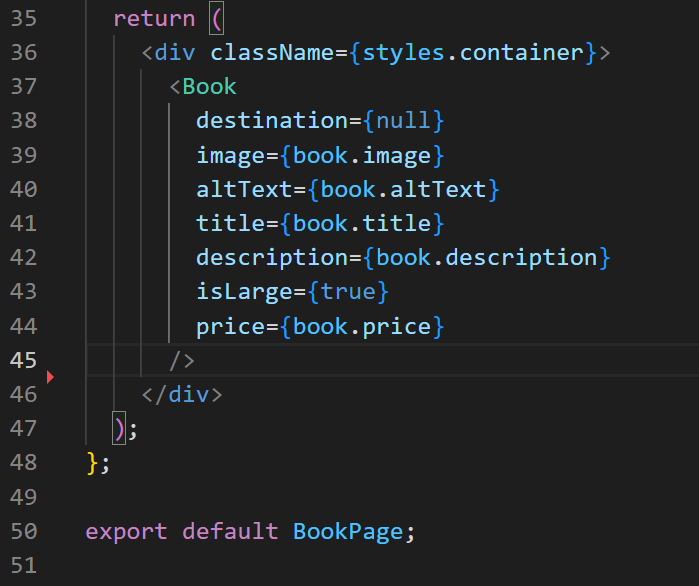
Task: Click line number 37 in gutter
Action: (24, 86)
